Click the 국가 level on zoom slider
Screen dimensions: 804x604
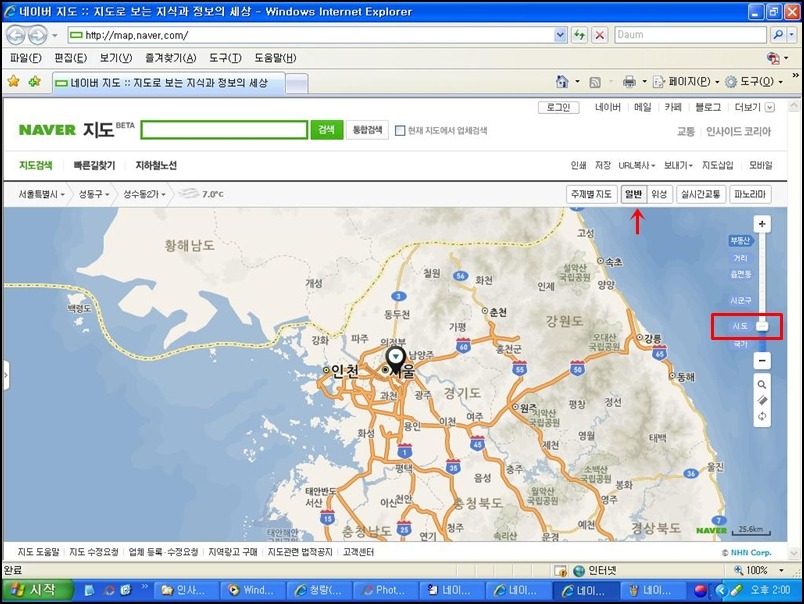(740, 344)
